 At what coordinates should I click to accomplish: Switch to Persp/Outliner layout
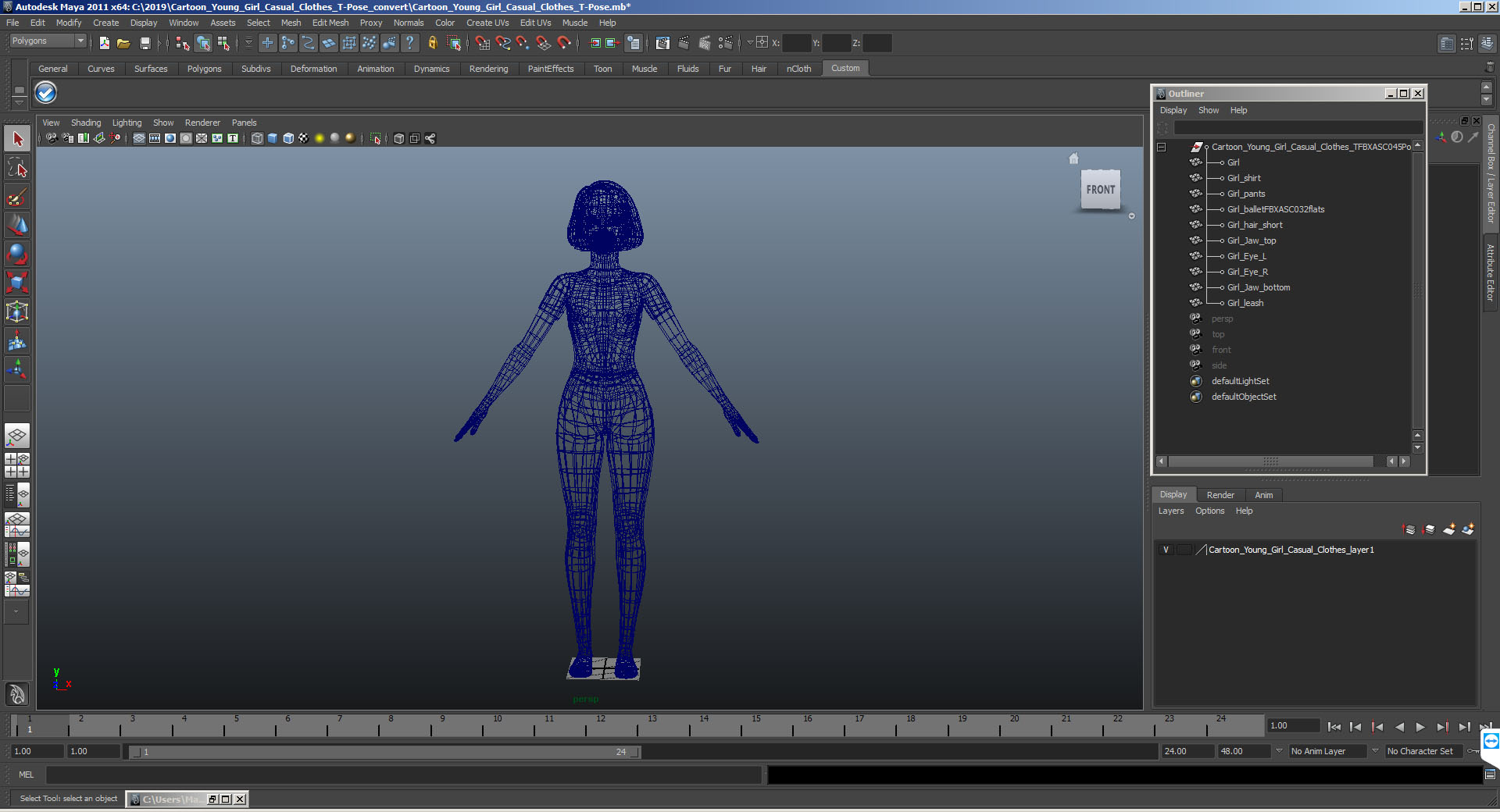[x=17, y=495]
